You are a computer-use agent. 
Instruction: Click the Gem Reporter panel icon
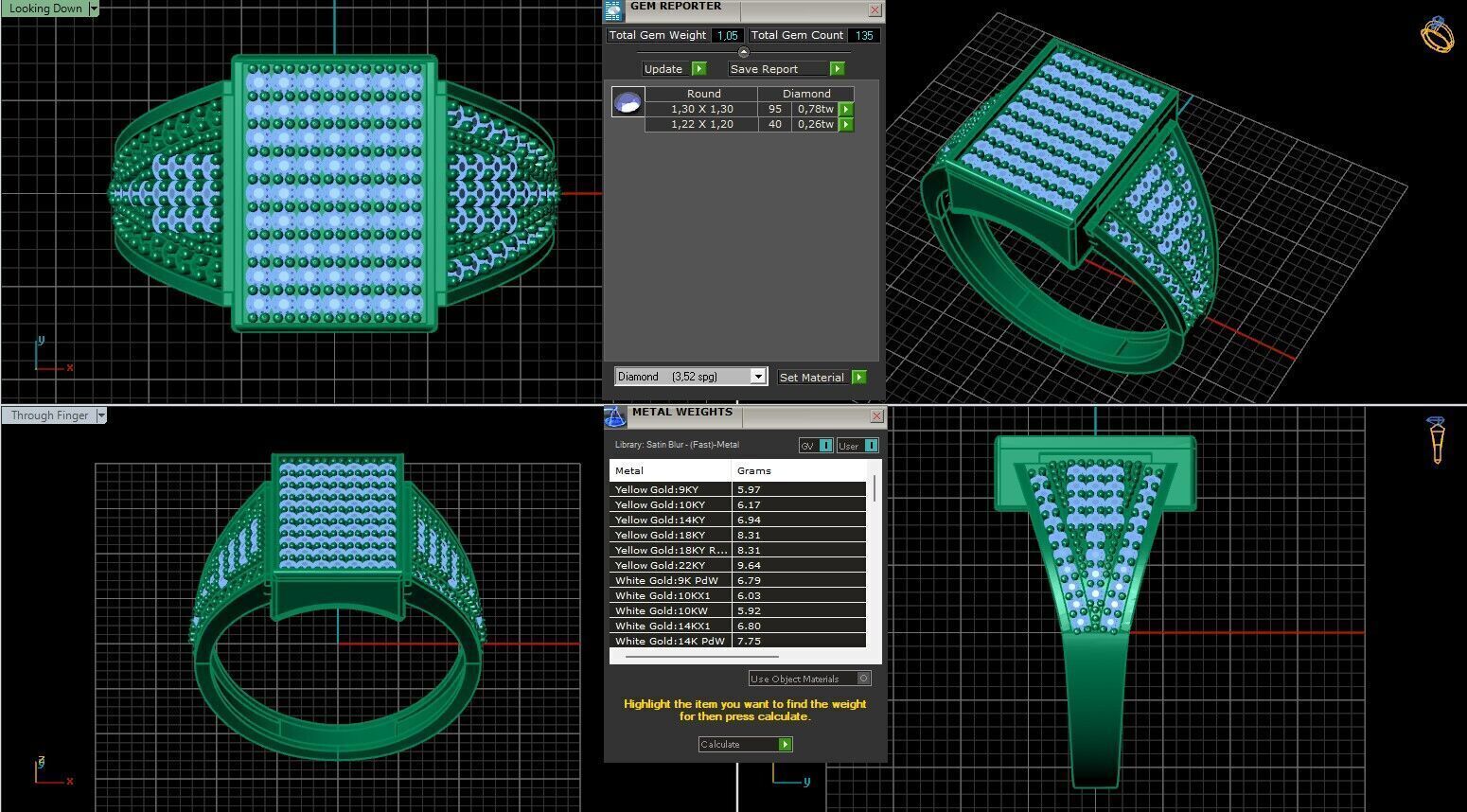613,9
